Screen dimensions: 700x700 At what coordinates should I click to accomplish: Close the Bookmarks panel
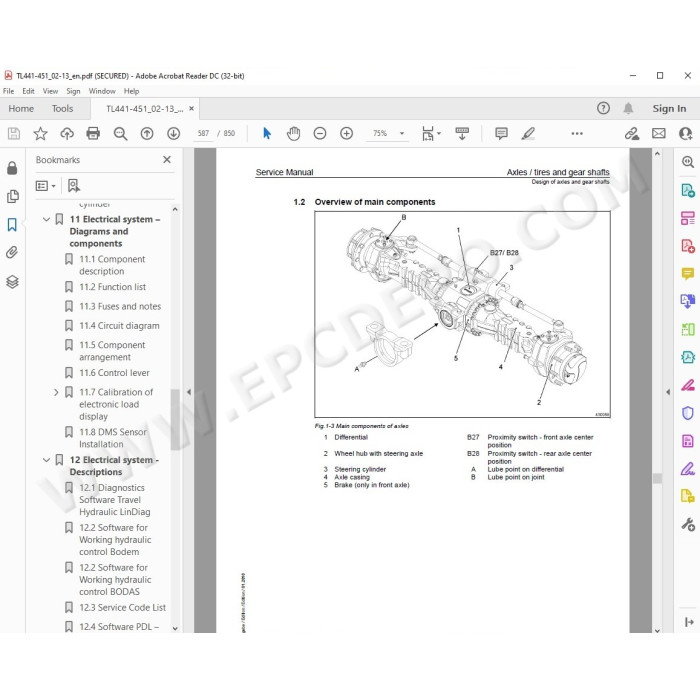tap(167, 159)
